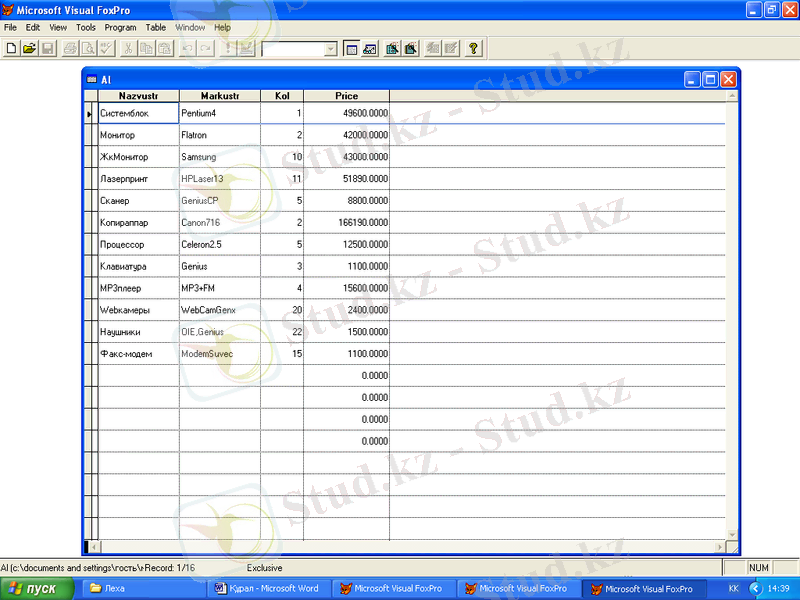Switch to Курал - Microsoft Word in taskbar

[x=268, y=589]
